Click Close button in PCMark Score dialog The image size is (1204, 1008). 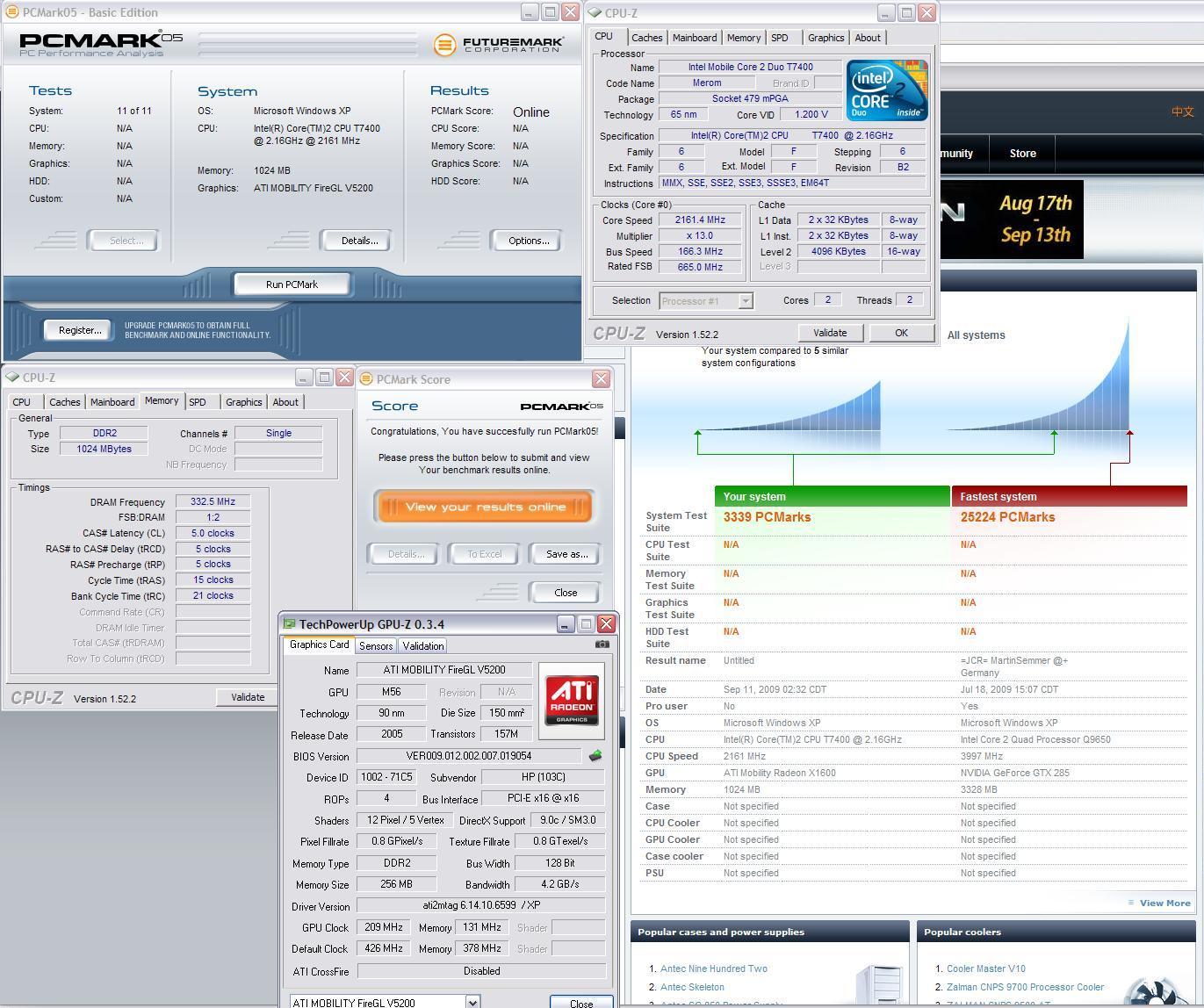click(x=566, y=593)
